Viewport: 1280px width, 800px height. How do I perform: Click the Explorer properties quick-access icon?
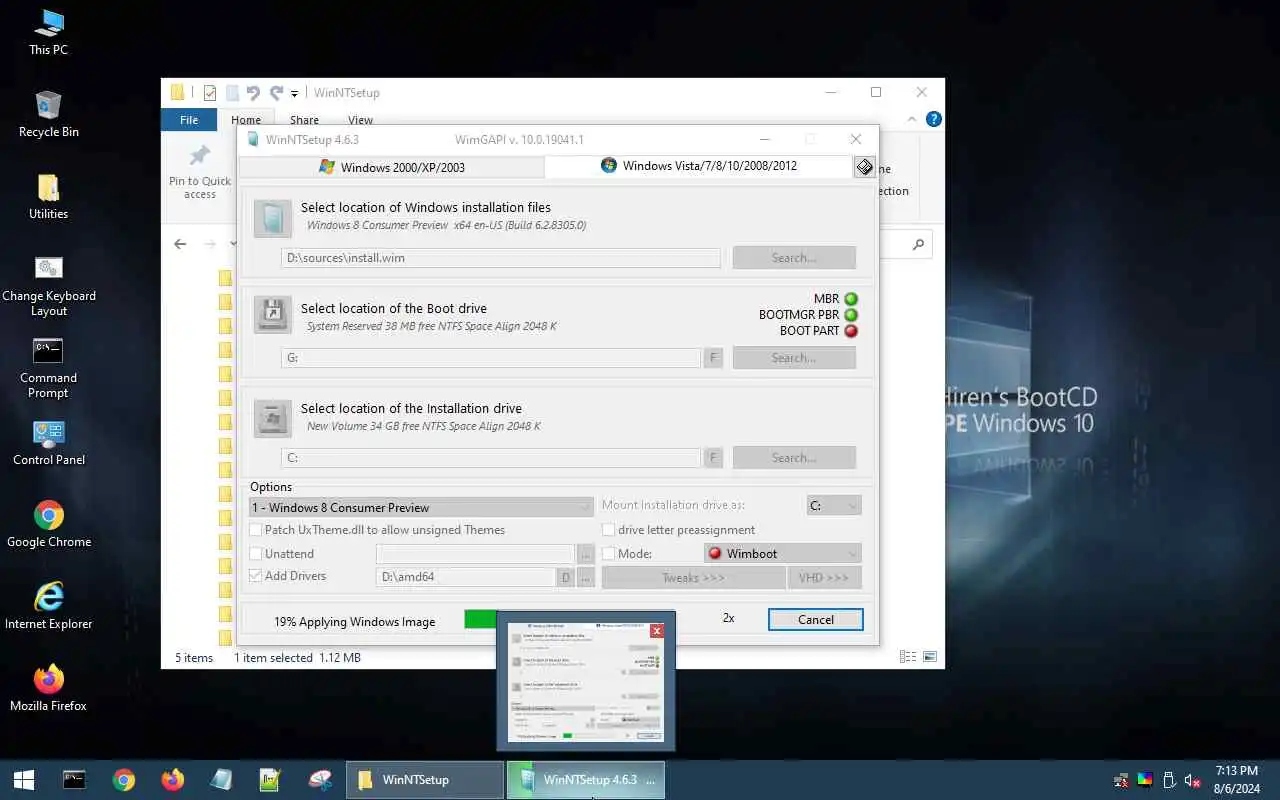click(210, 93)
